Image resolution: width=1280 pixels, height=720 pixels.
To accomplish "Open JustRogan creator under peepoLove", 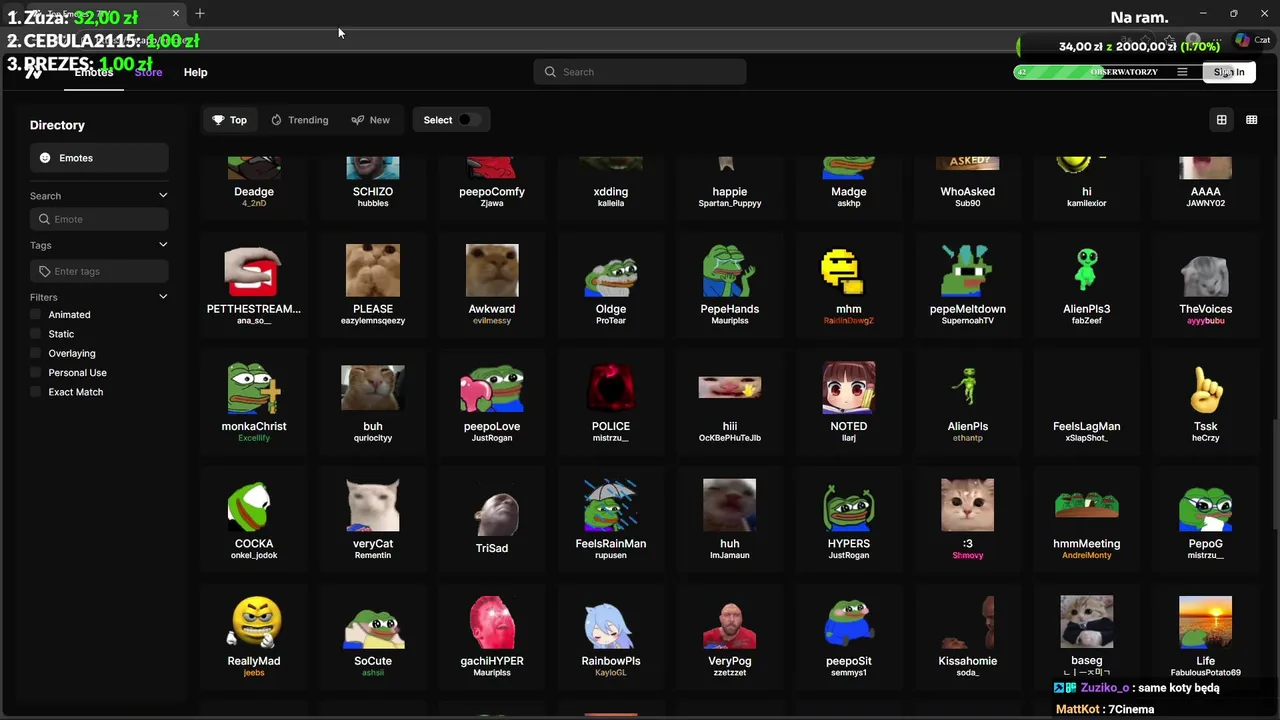I will tap(492, 438).
